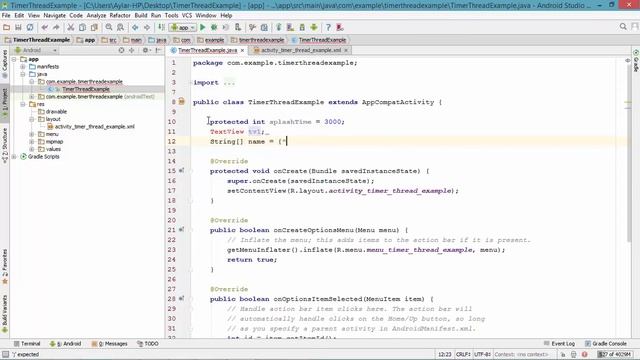This screenshot has height=360, width=640.
Task: Open the app run configuration dropdown
Action: coord(183,27)
